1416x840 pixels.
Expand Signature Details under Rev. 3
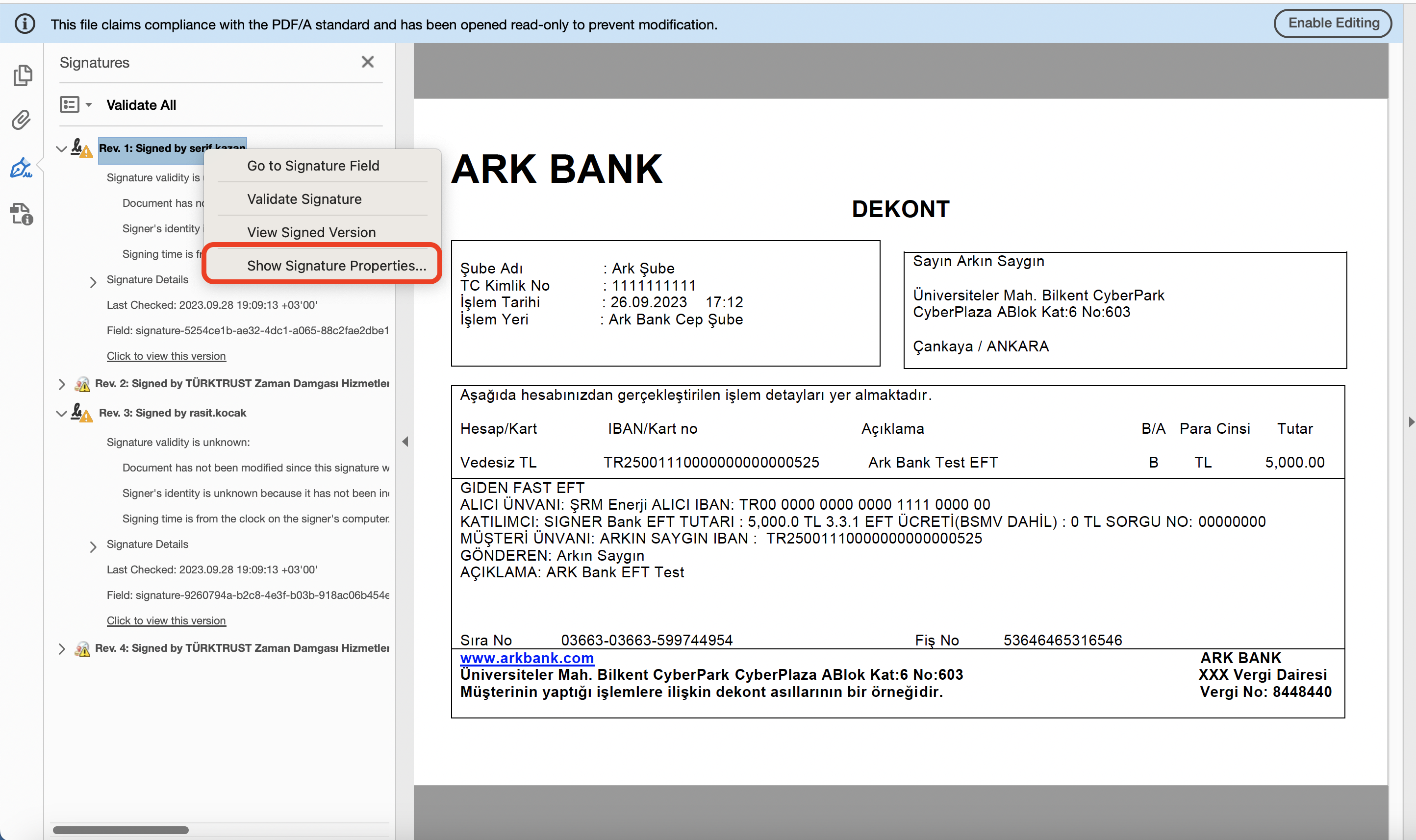click(94, 546)
